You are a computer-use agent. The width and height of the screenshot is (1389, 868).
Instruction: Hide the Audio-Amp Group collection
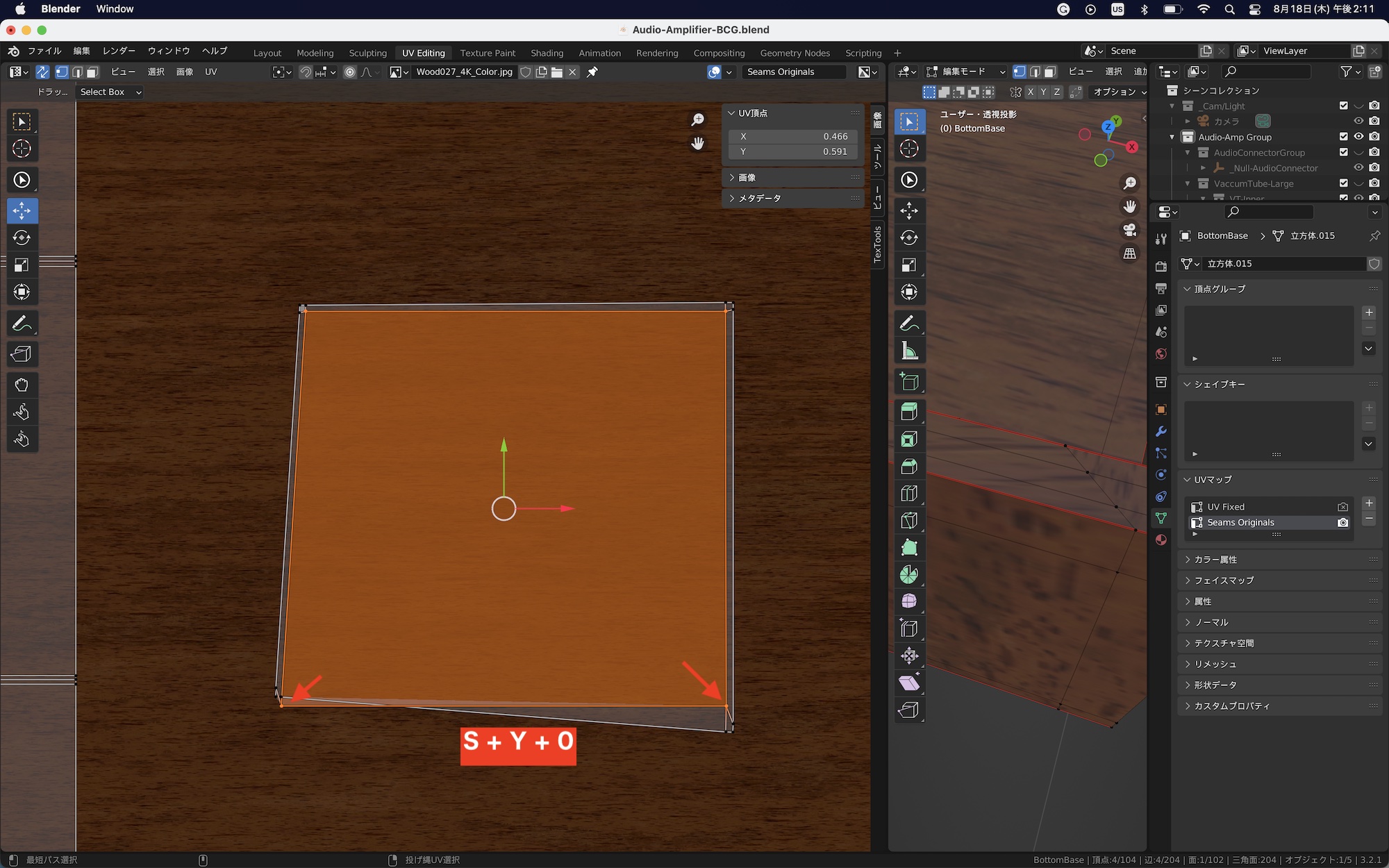1358,137
